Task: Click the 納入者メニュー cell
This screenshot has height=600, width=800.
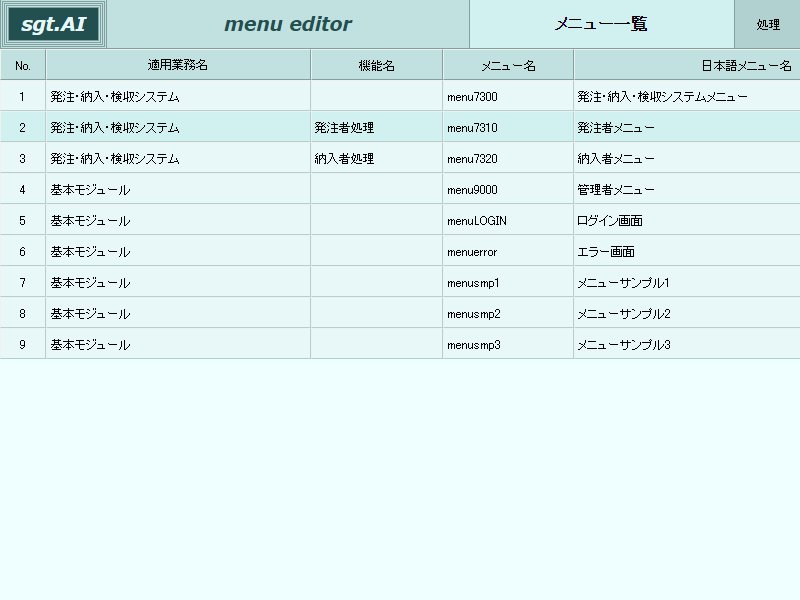Action: click(x=687, y=159)
